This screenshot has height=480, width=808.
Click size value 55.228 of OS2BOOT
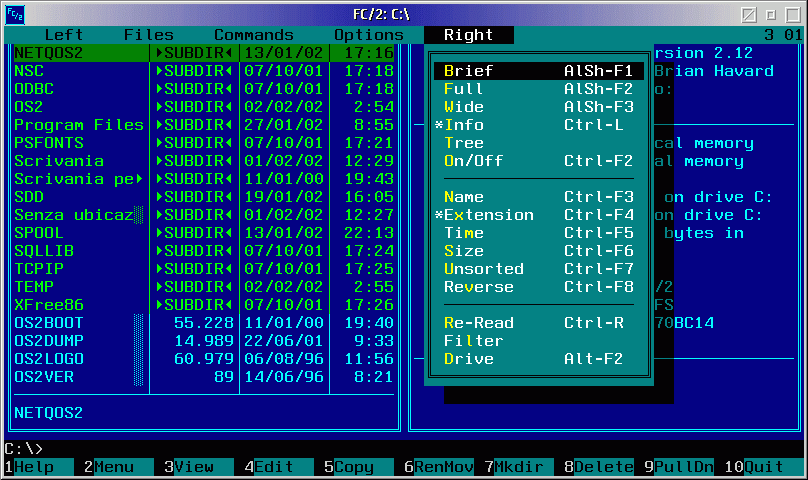click(204, 323)
